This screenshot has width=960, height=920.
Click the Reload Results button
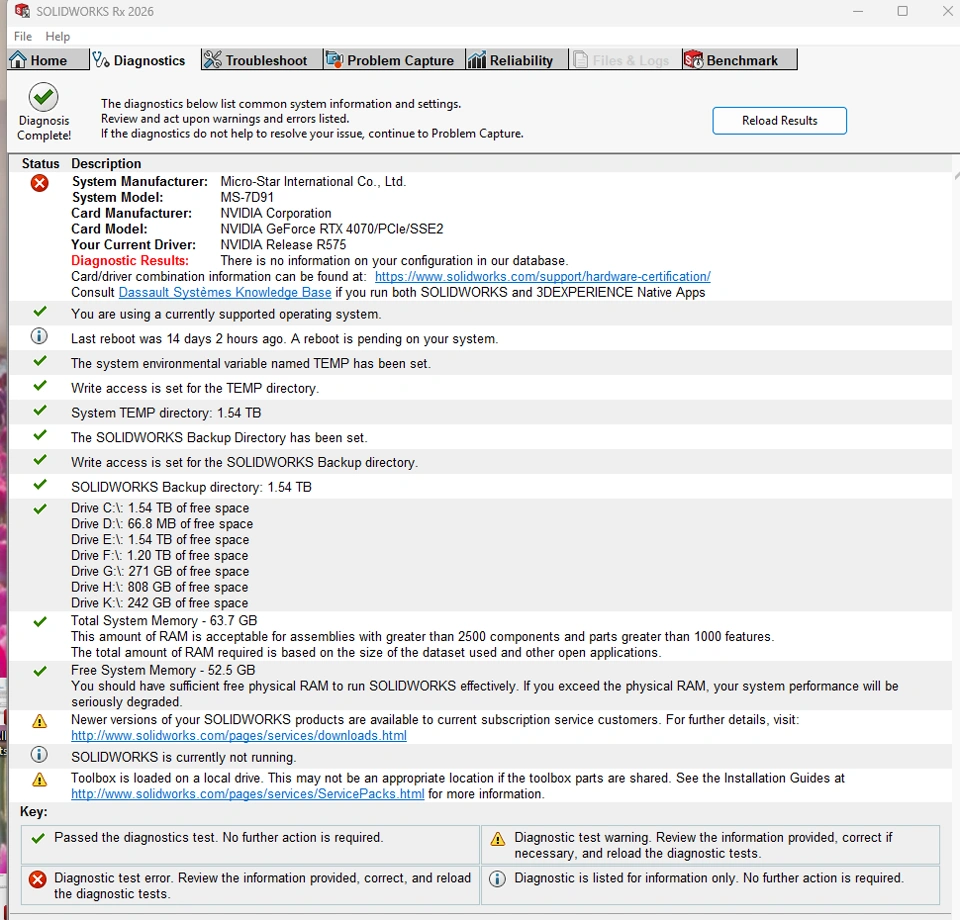click(779, 121)
